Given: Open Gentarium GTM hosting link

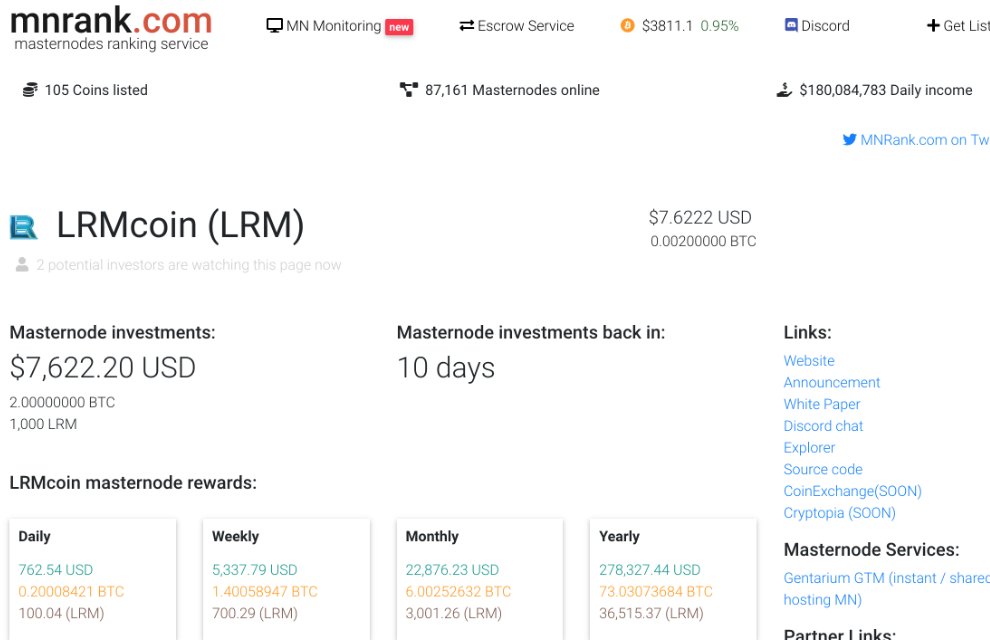Looking at the screenshot, I should coord(886,588).
